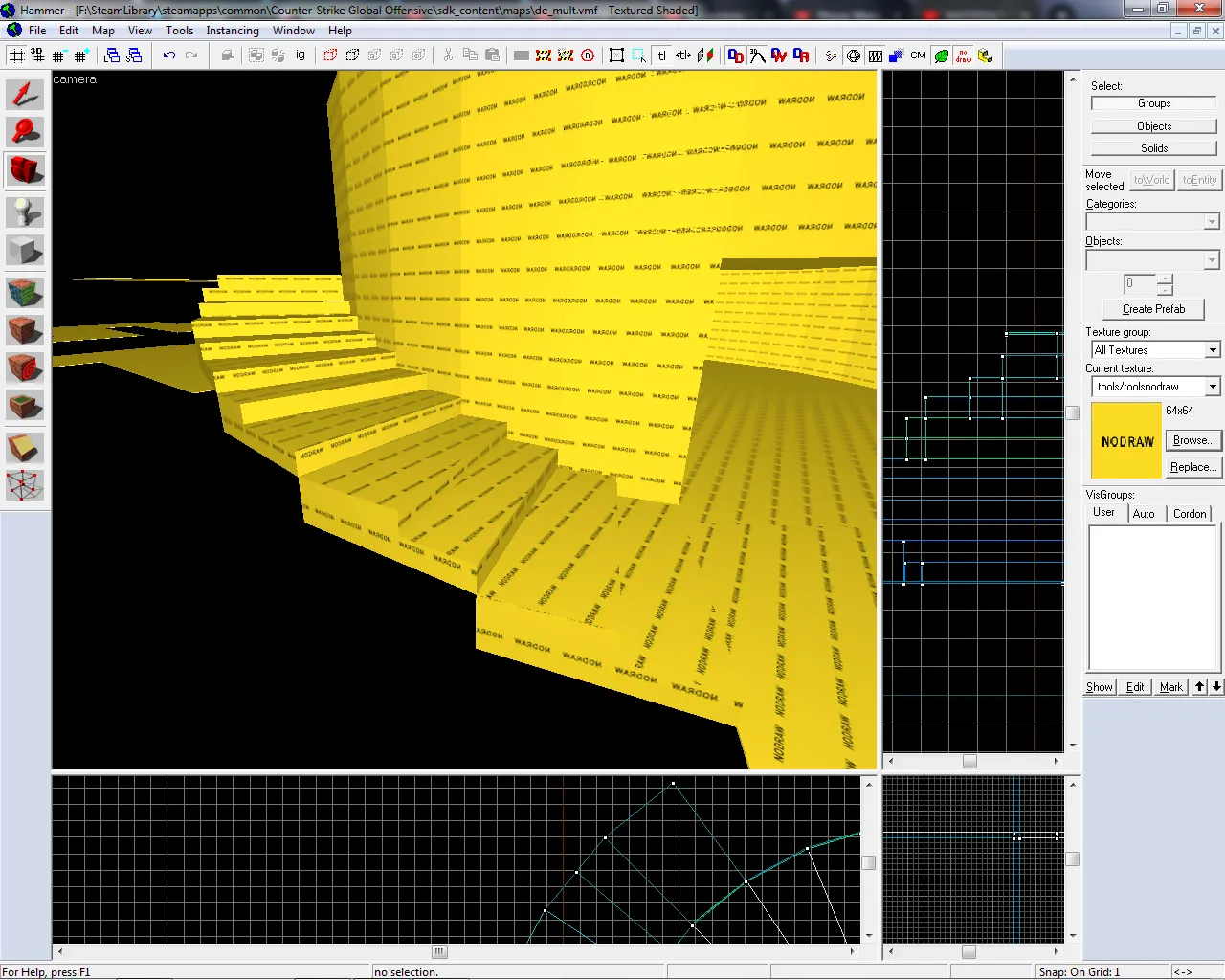
Task: Switch to the Cordon visgroup tab
Action: click(1190, 514)
